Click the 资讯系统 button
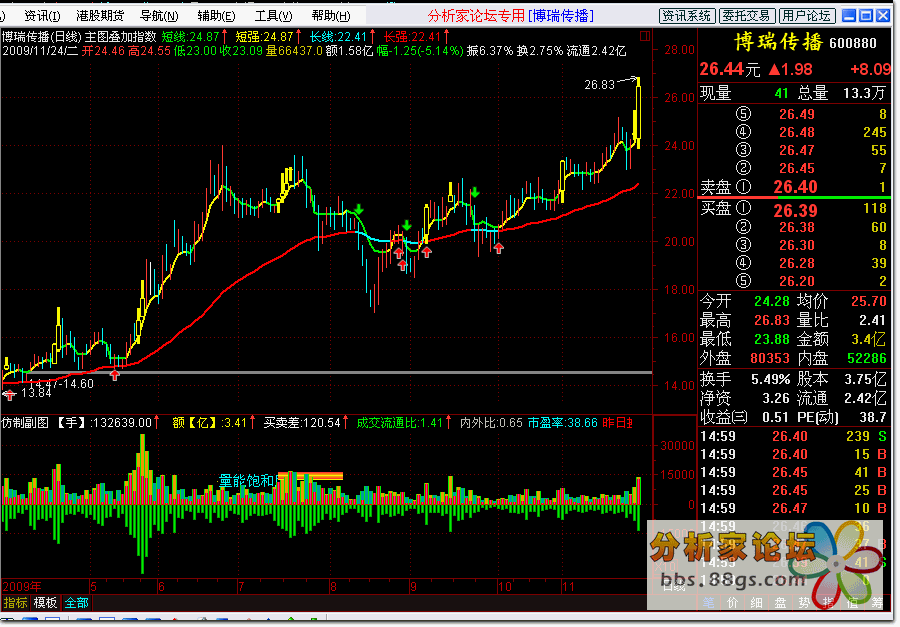Screen dimensions: 900x627 coord(686,16)
